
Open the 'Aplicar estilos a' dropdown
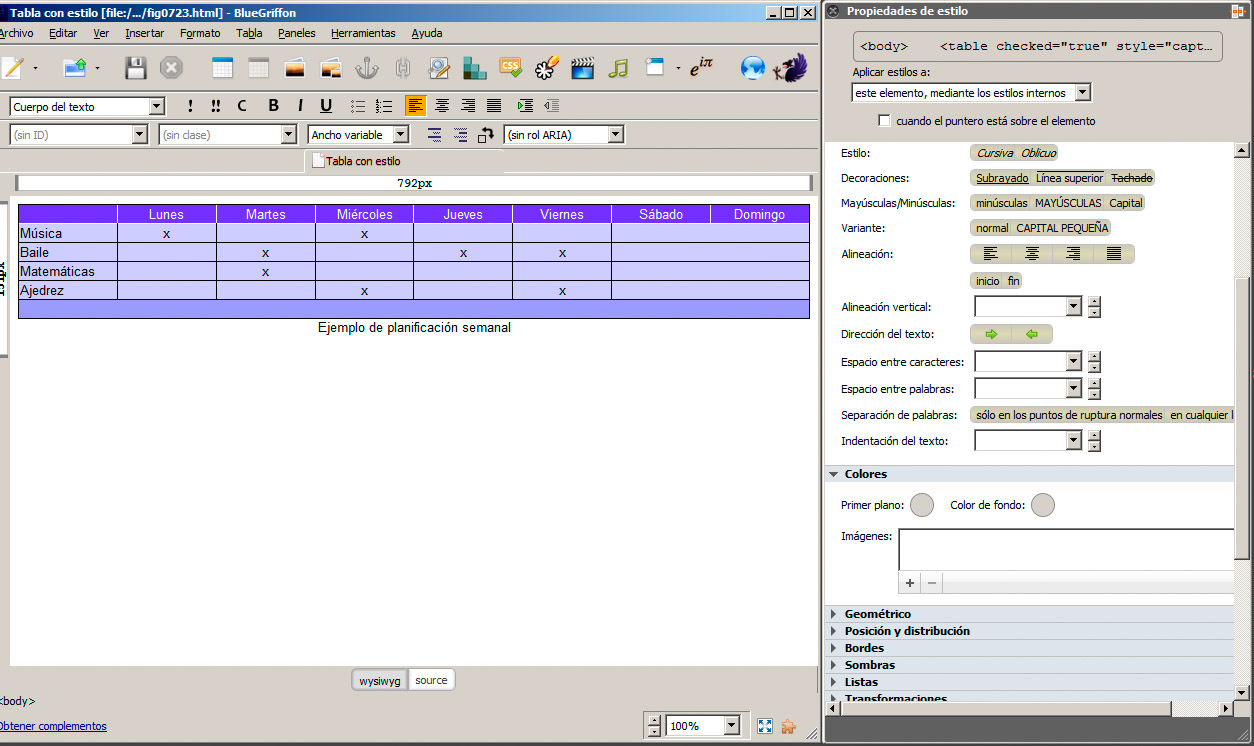tap(972, 93)
